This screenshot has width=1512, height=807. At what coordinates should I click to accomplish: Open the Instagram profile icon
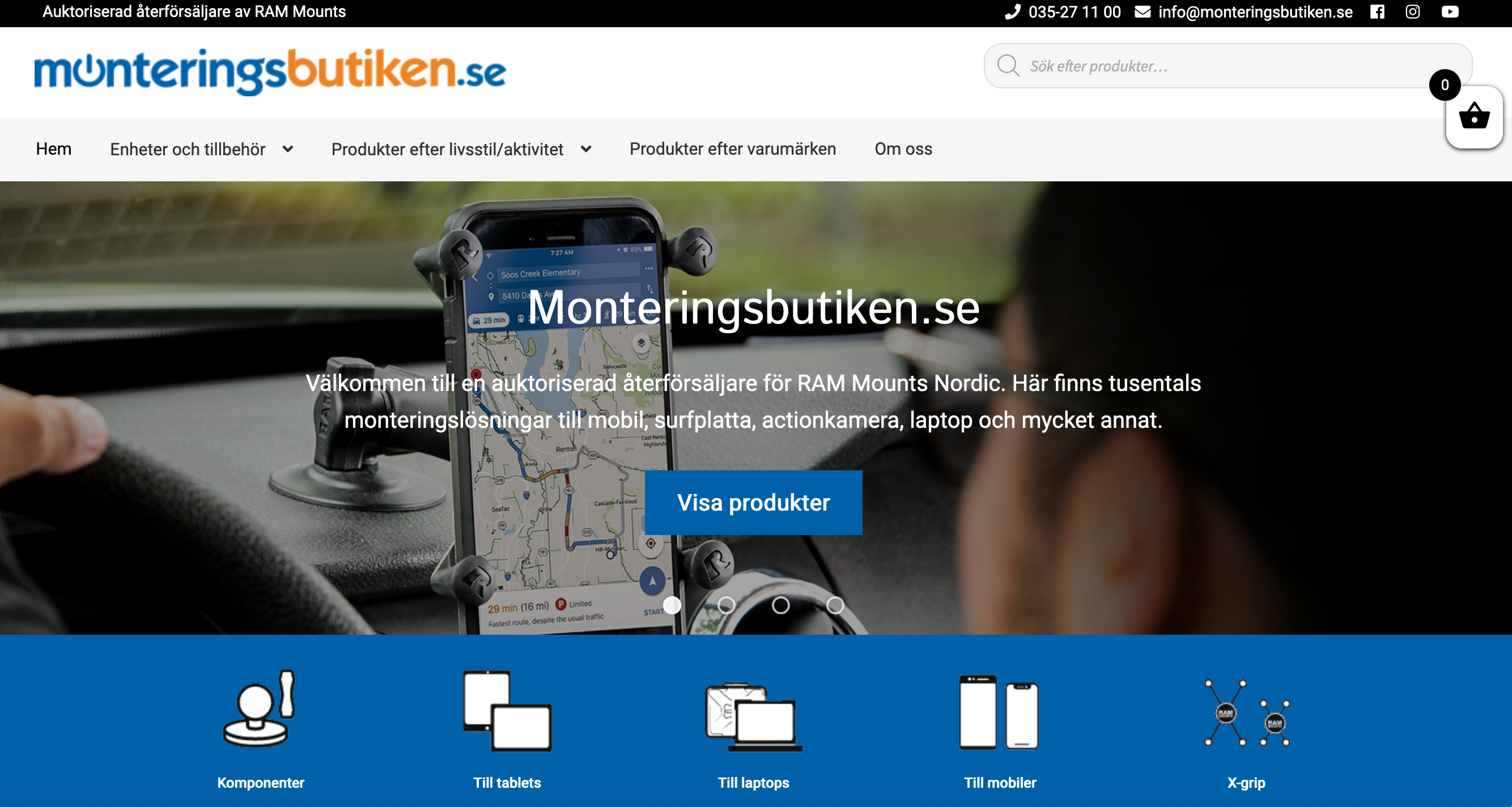(x=1413, y=12)
